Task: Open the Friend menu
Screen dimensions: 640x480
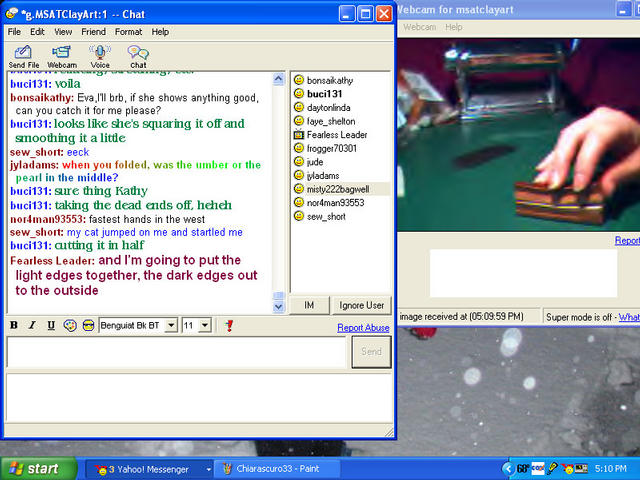Action: [x=93, y=32]
